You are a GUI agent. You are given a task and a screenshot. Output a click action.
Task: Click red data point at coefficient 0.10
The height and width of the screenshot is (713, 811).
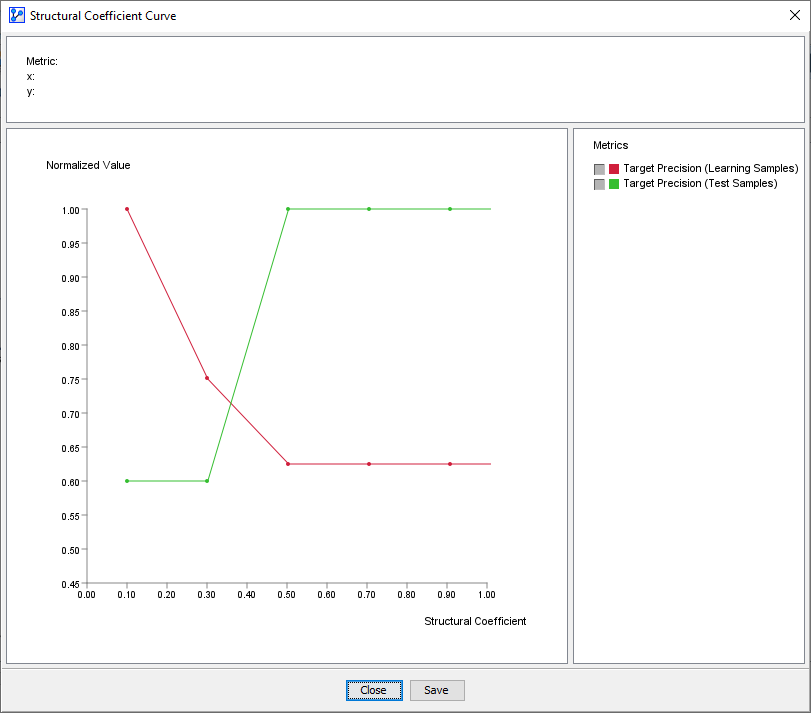127,209
